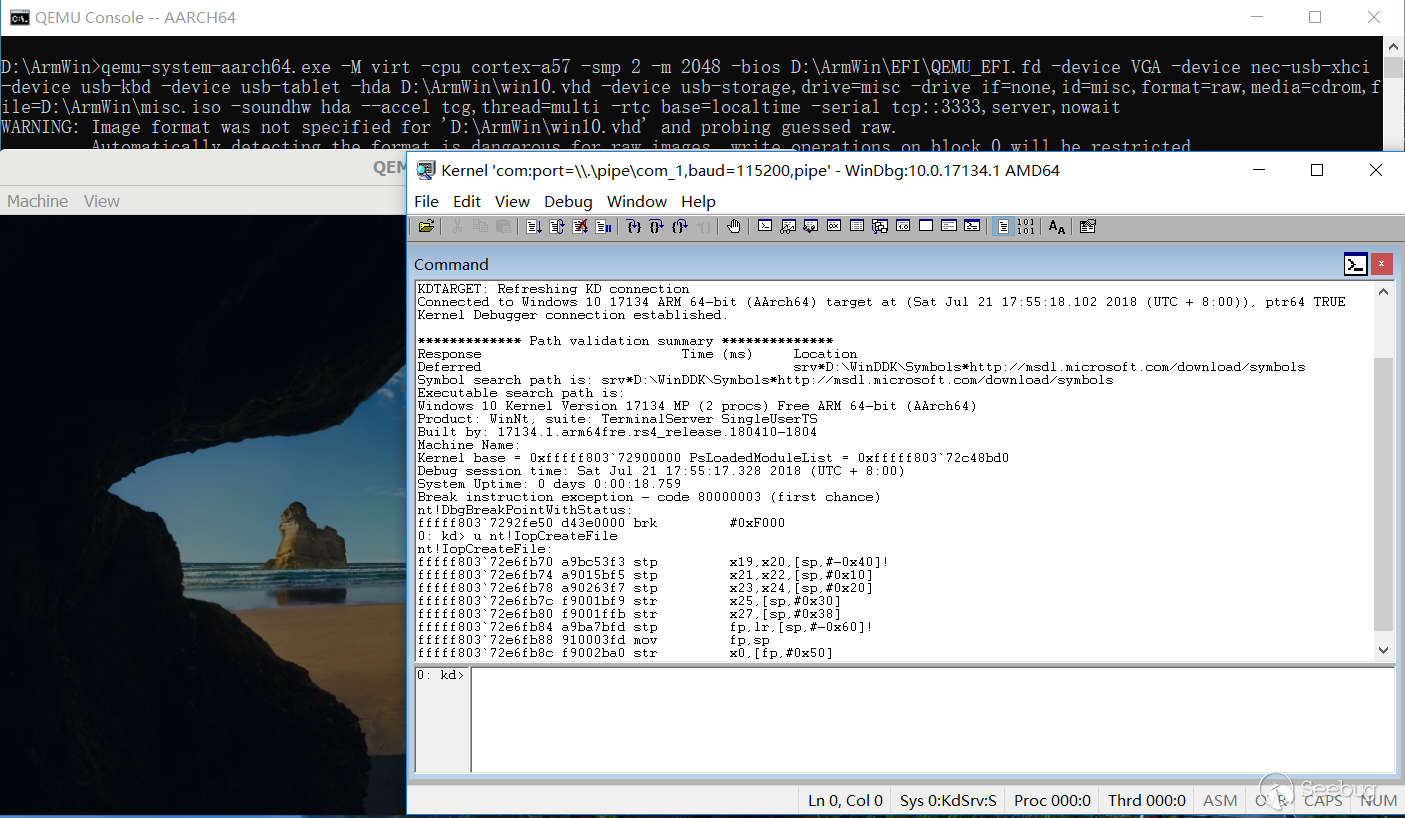Click the Step Out toolbar icon
The width and height of the screenshot is (1405, 818).
point(680,227)
